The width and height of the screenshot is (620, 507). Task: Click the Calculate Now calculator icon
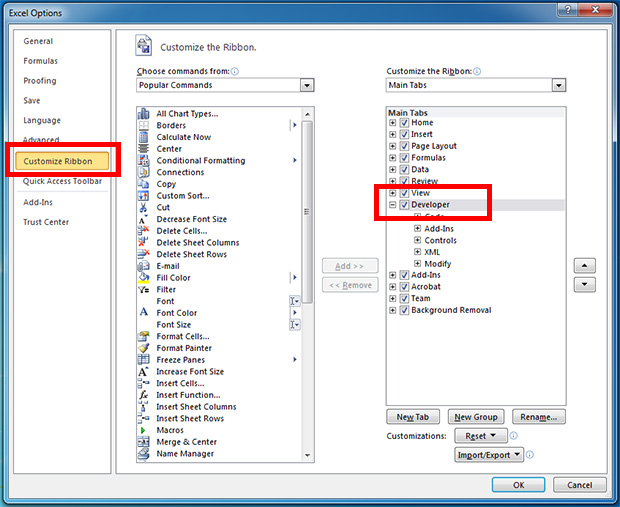[x=144, y=137]
